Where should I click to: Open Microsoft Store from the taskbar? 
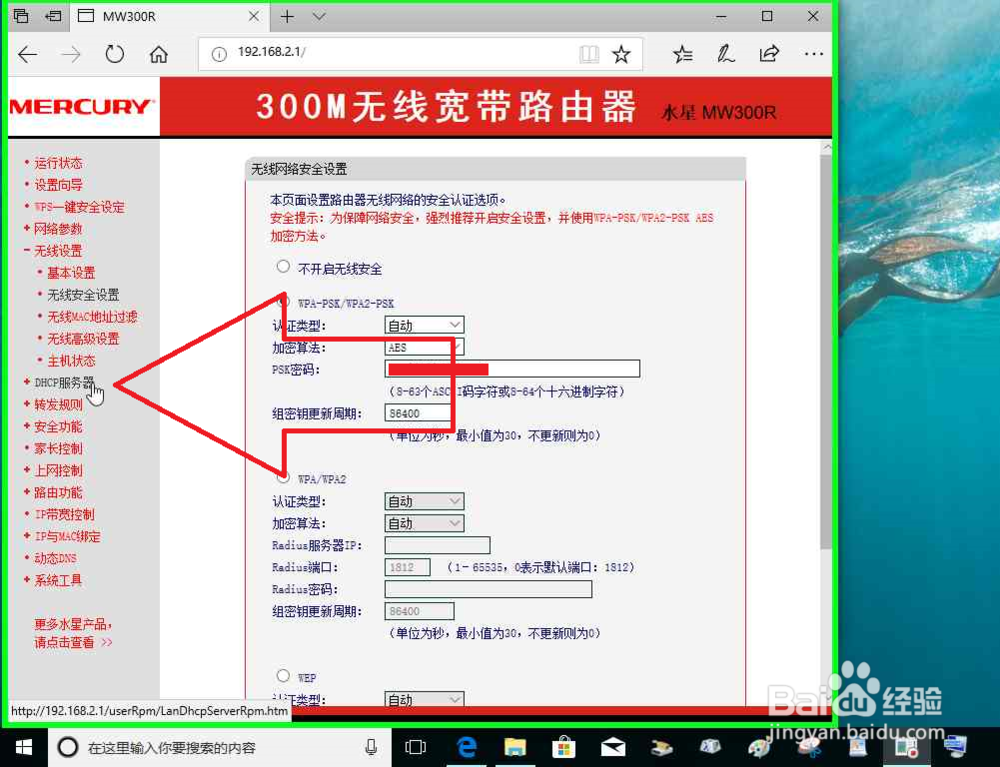pos(564,747)
